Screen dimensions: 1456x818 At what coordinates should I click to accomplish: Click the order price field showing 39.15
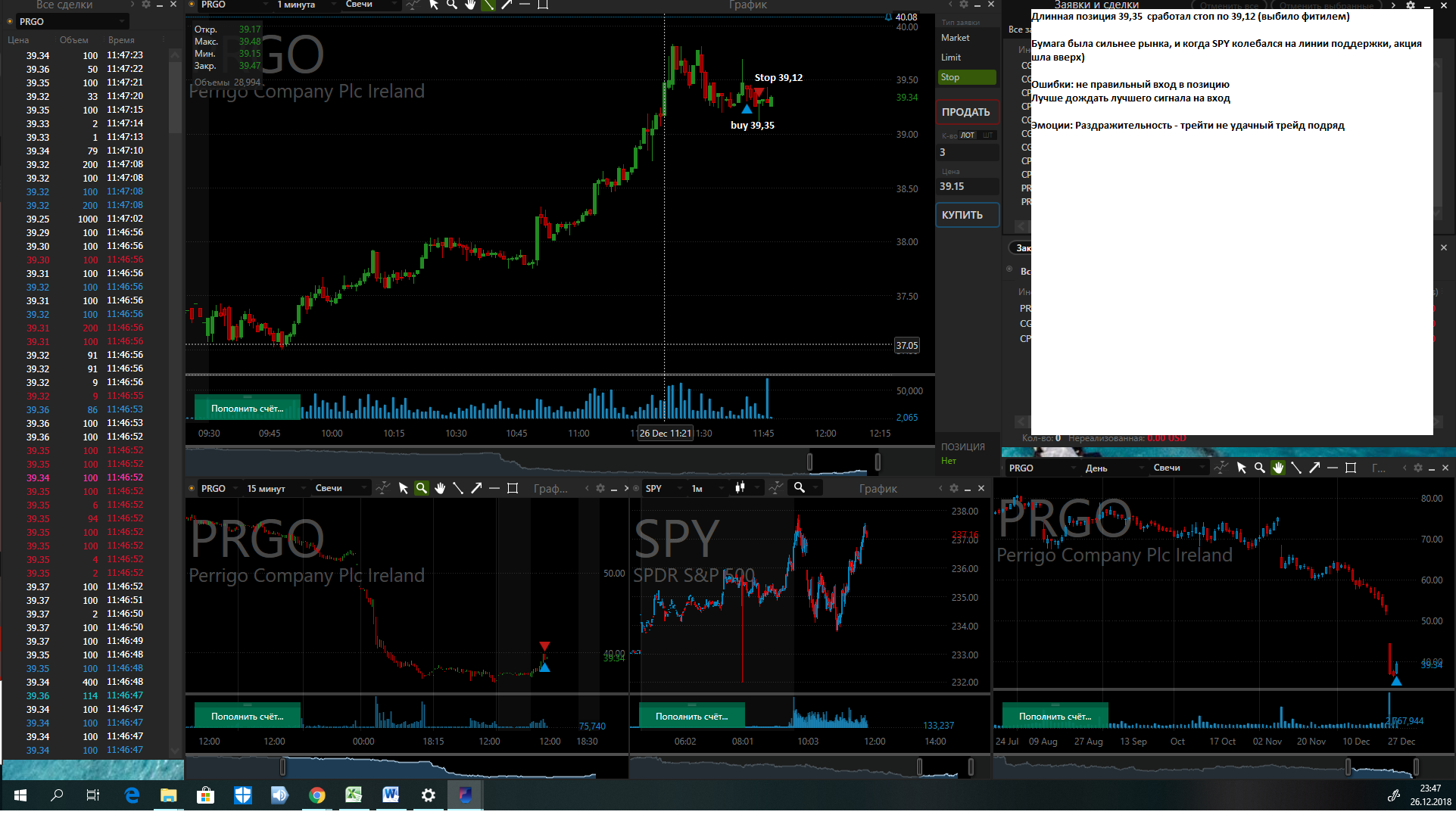click(968, 186)
